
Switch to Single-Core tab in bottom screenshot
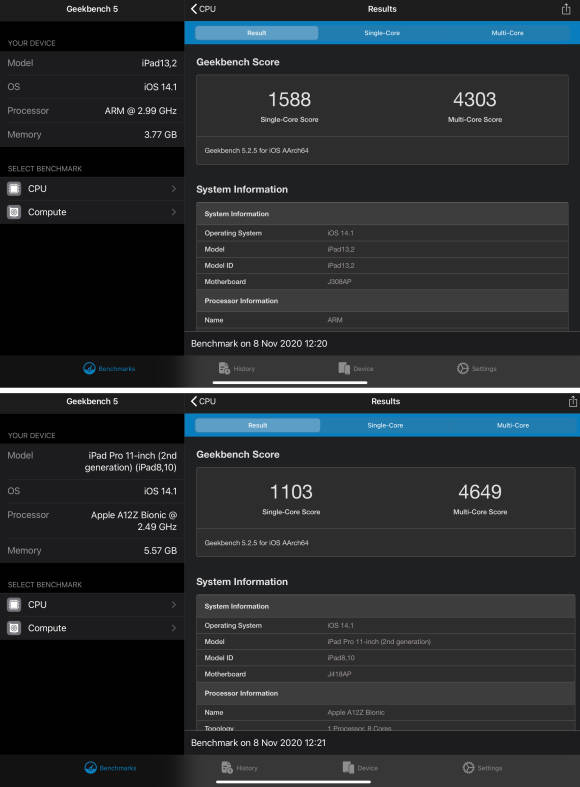coord(385,426)
